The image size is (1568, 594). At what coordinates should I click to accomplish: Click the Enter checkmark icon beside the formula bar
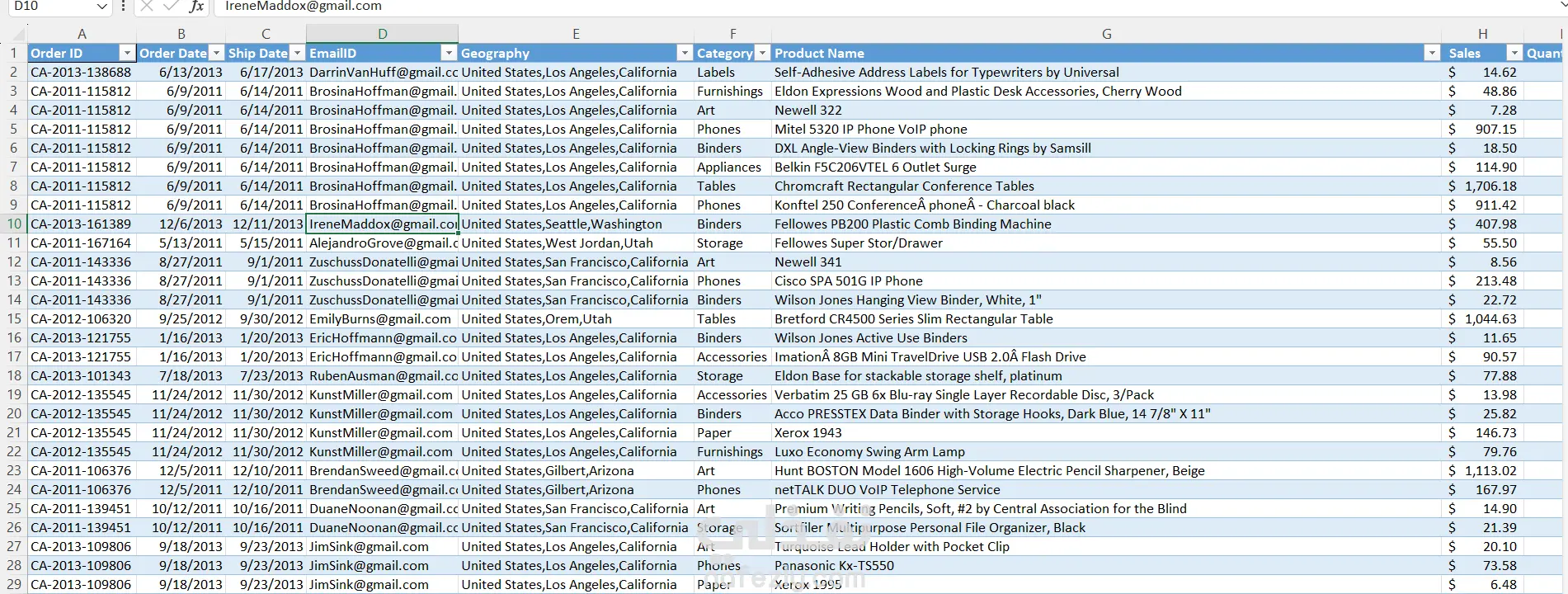coord(171,6)
